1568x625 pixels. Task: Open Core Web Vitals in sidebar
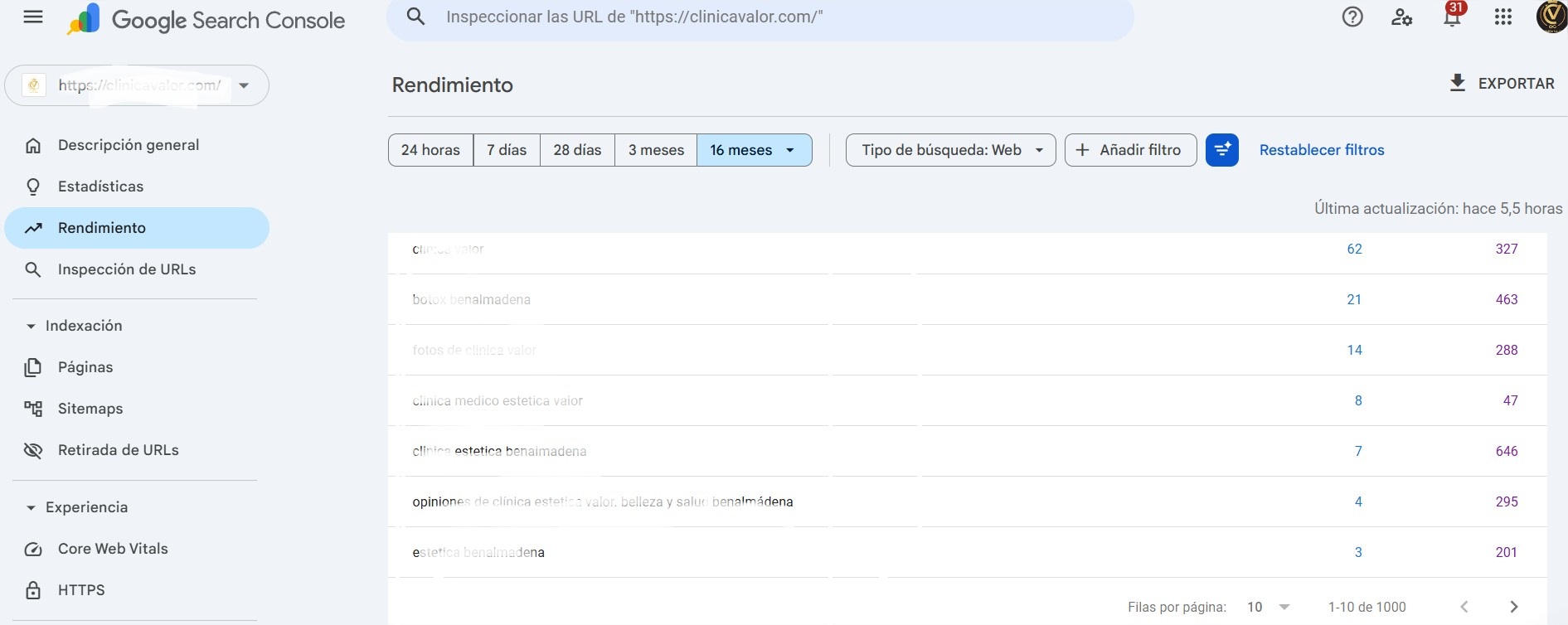[137, 549]
